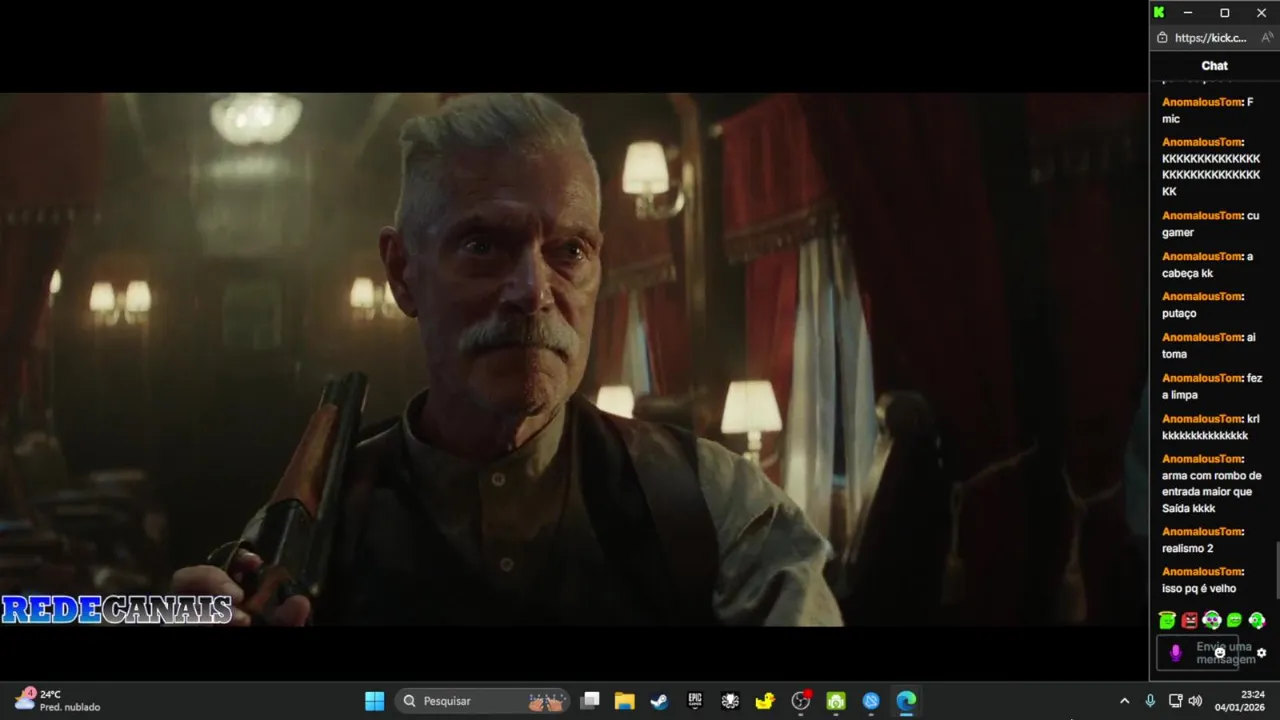Expand the hidden system tray icons chevron

coord(1124,701)
